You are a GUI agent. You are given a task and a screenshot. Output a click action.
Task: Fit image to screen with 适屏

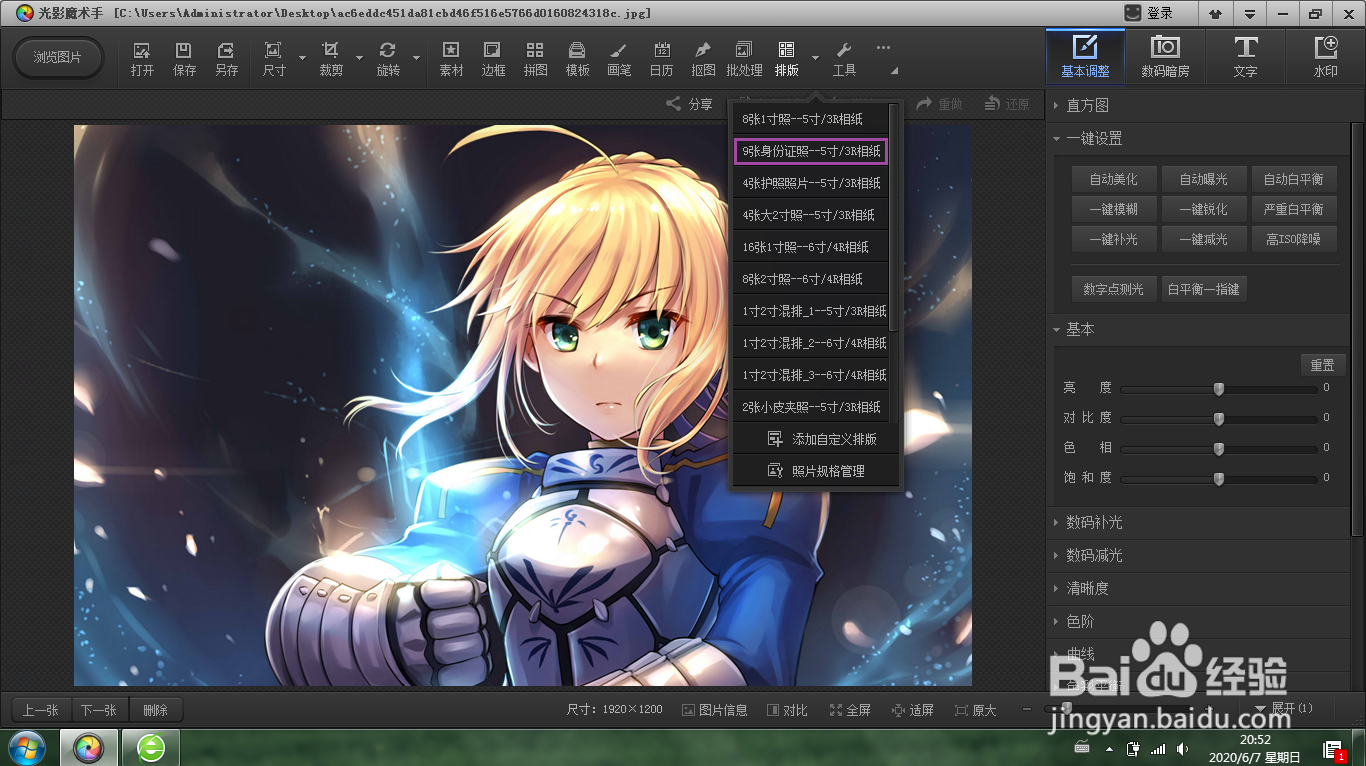coord(913,710)
